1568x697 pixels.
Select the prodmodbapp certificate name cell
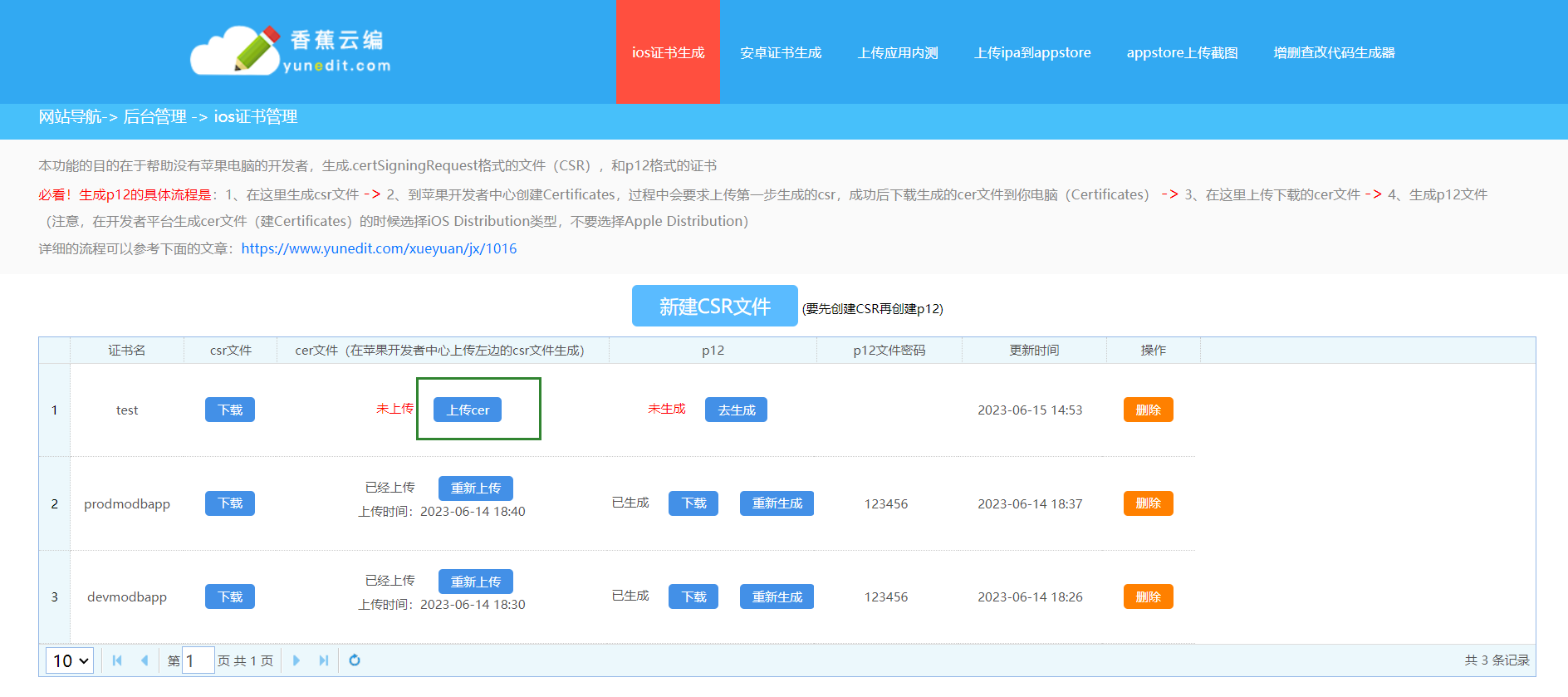click(x=127, y=503)
